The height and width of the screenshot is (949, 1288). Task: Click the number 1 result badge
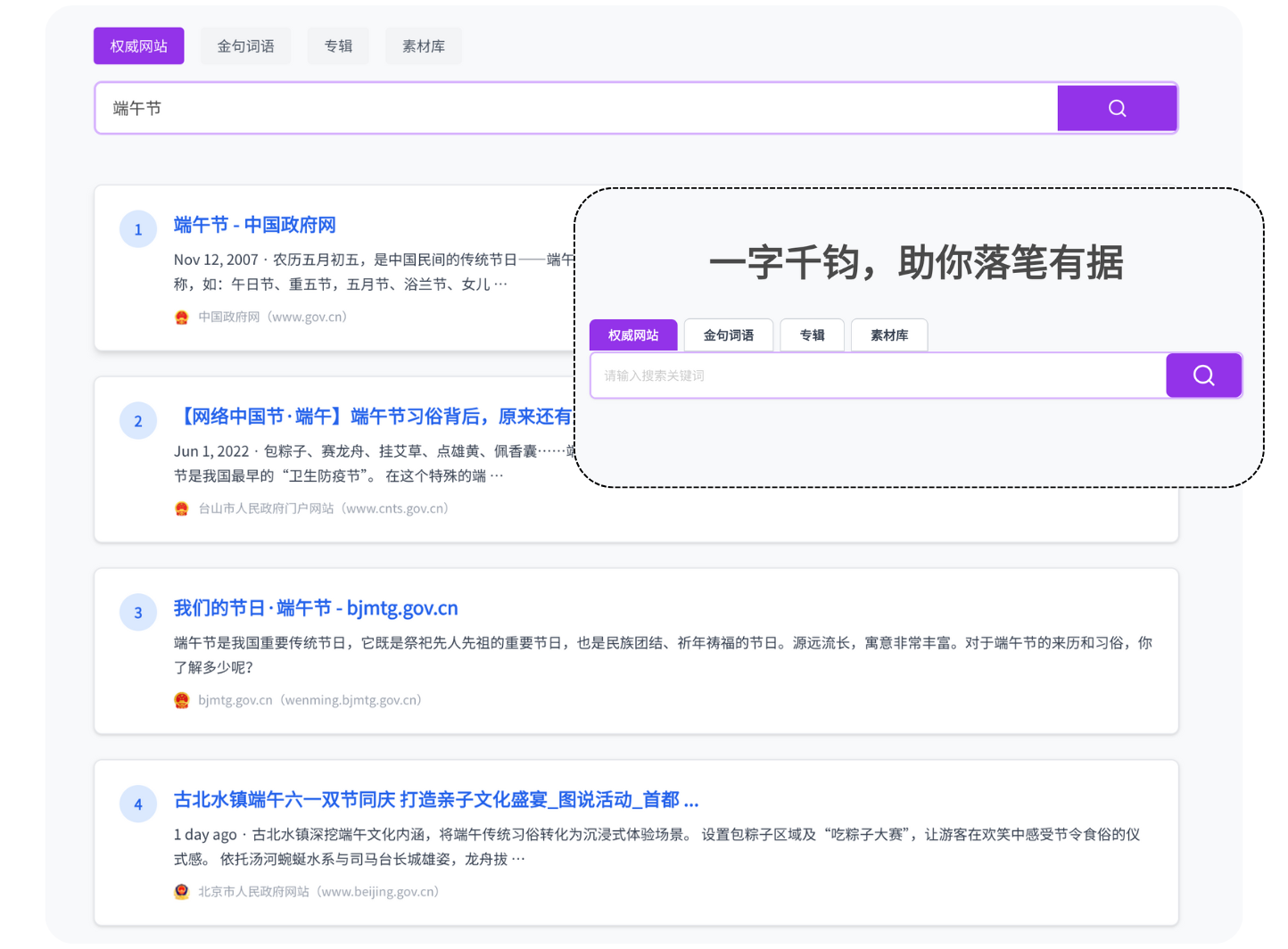click(x=138, y=229)
